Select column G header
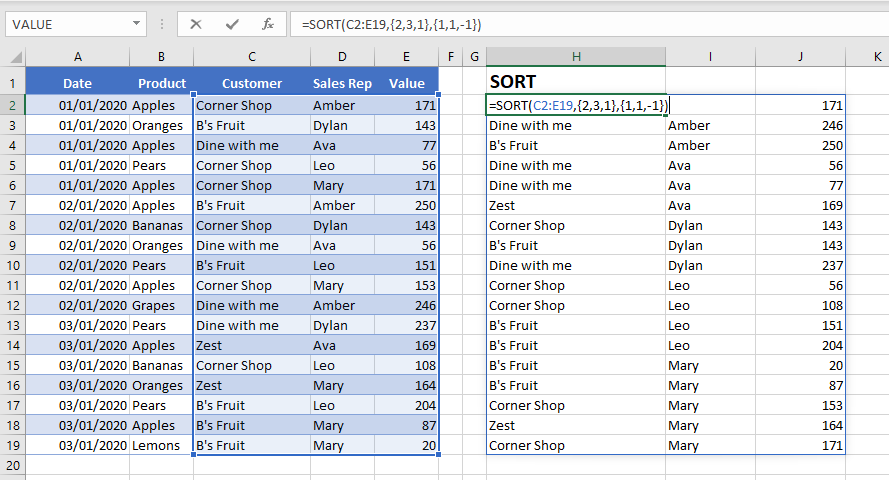Image resolution: width=889 pixels, height=480 pixels. tap(475, 57)
